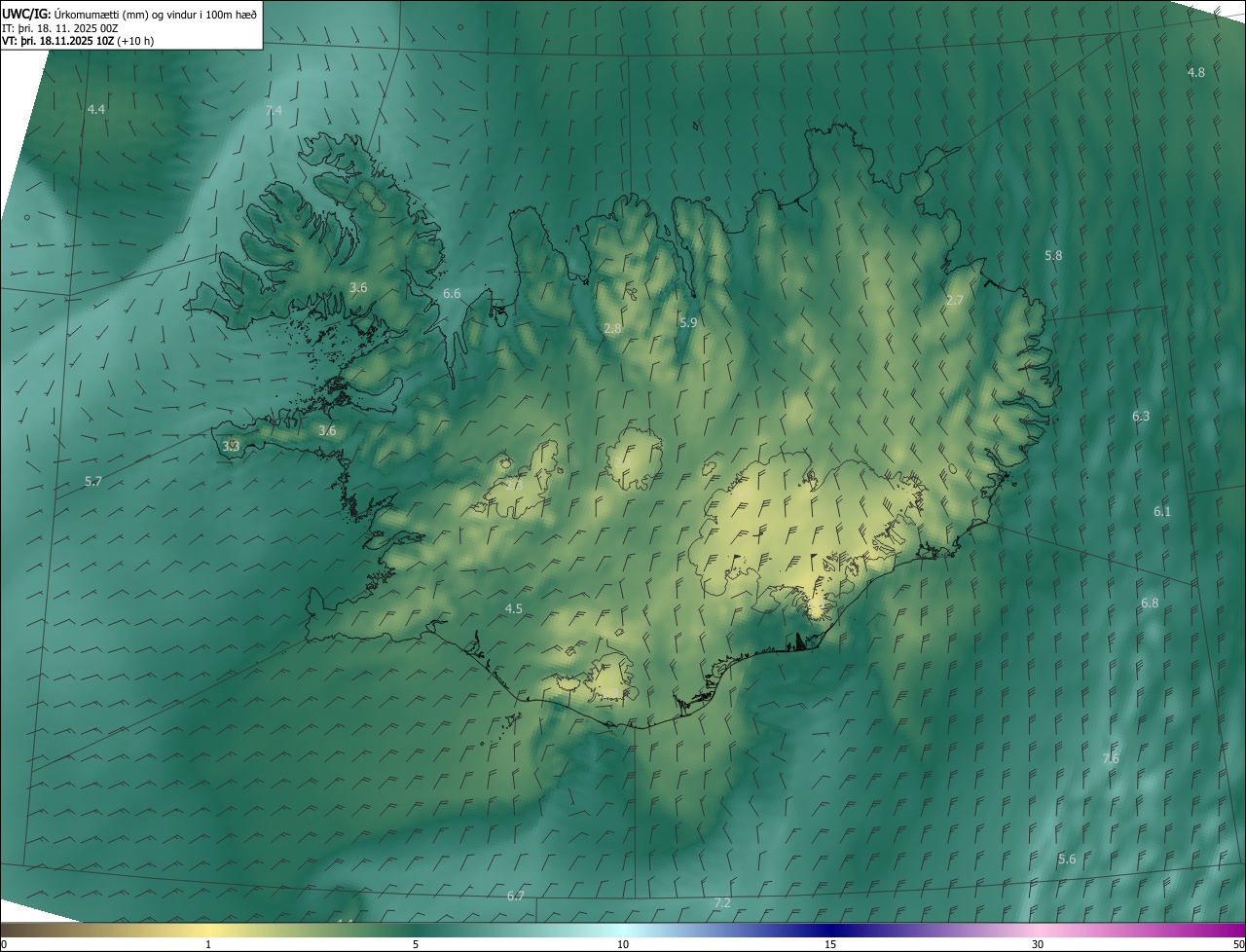Select the 6.7 value label

[x=516, y=896]
